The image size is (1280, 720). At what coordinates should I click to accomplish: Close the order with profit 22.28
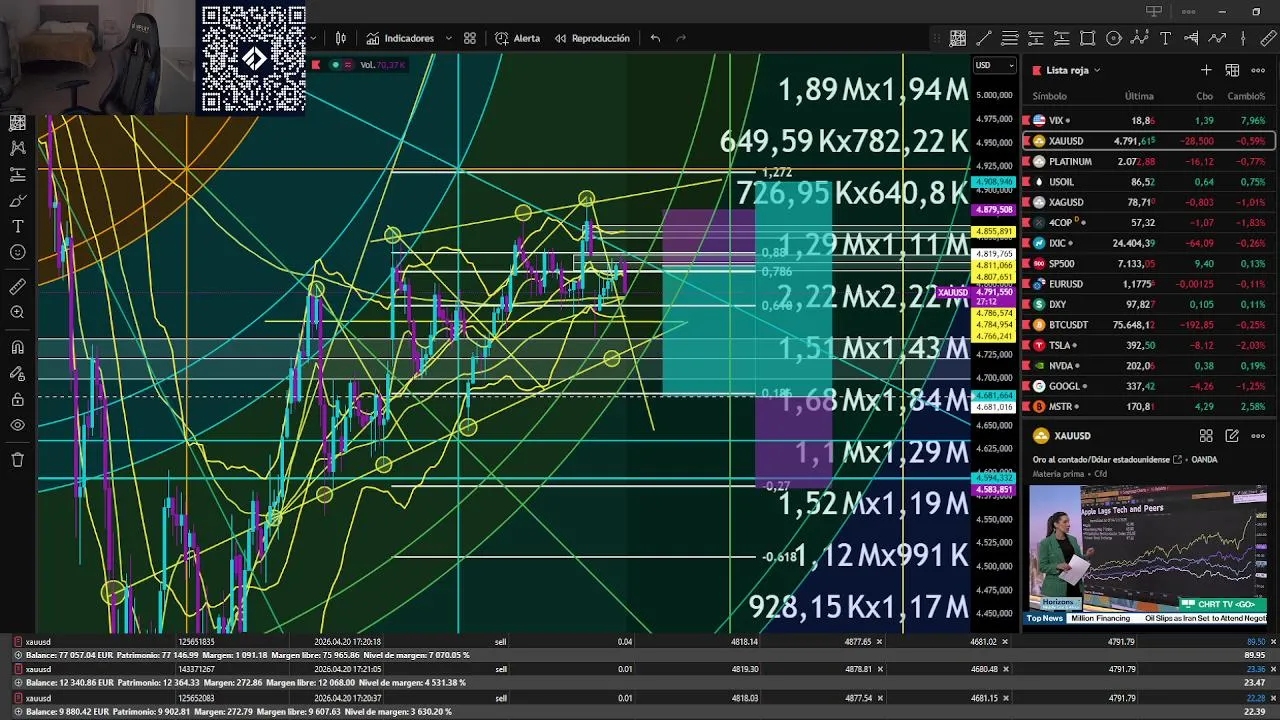point(1273,697)
